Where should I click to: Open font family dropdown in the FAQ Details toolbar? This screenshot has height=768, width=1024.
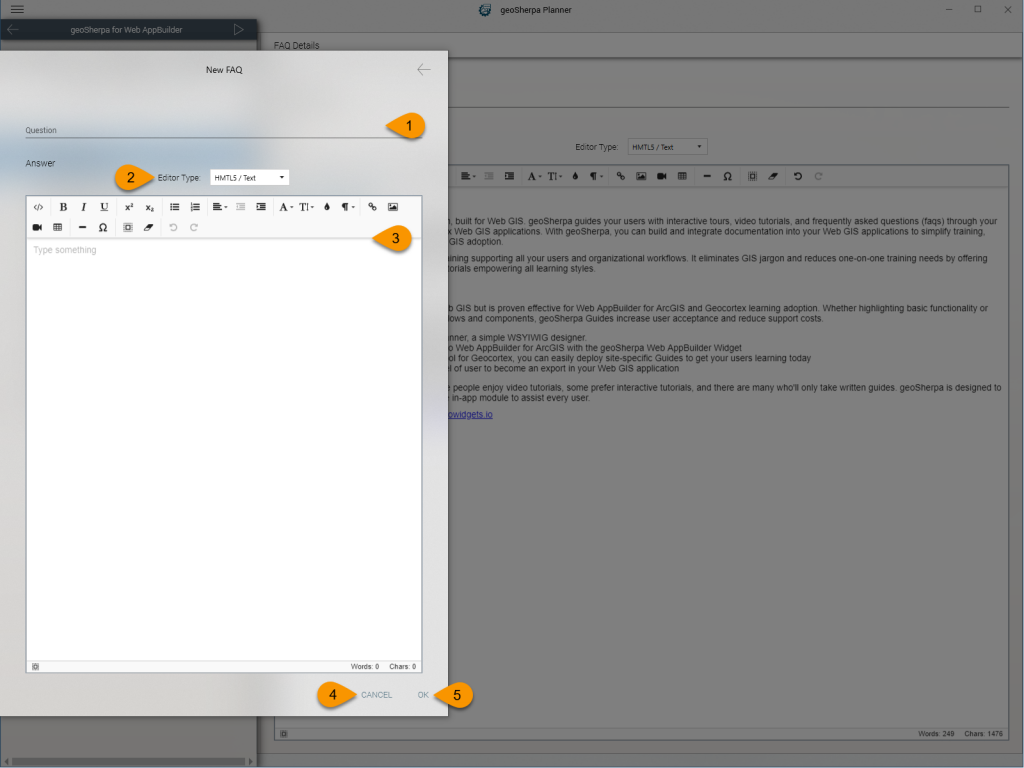(x=535, y=176)
